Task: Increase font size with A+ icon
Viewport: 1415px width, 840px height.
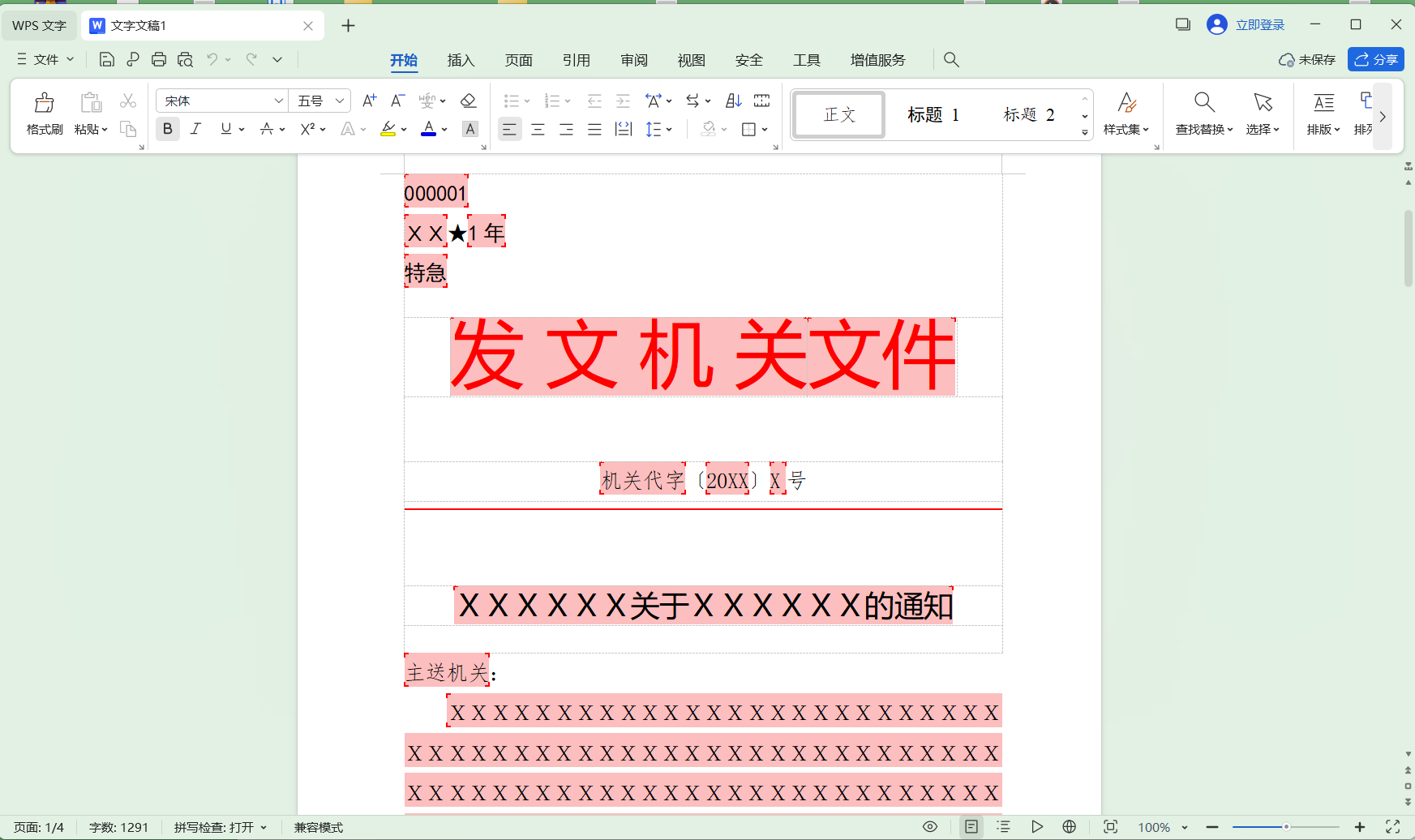Action: pyautogui.click(x=369, y=101)
